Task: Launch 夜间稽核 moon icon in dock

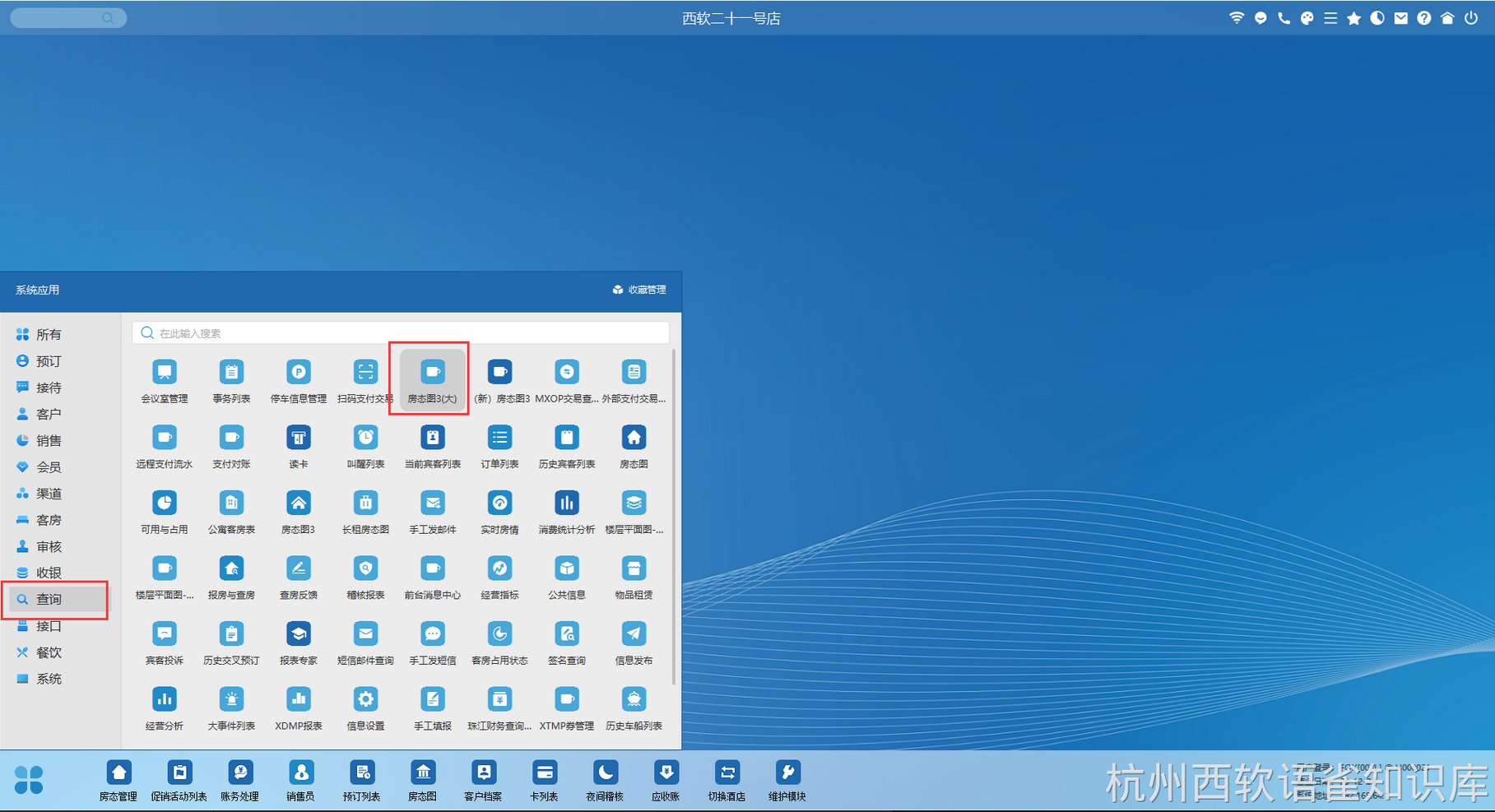Action: 605,781
